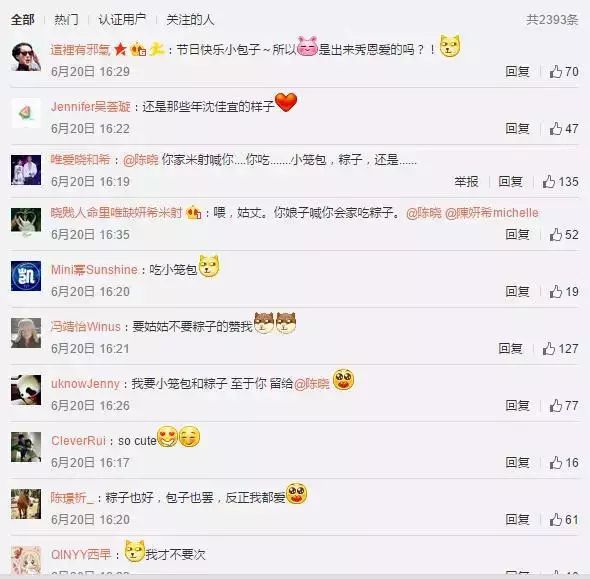Switch to the 认证用户 tab
The image size is (590, 579).
(122, 20)
